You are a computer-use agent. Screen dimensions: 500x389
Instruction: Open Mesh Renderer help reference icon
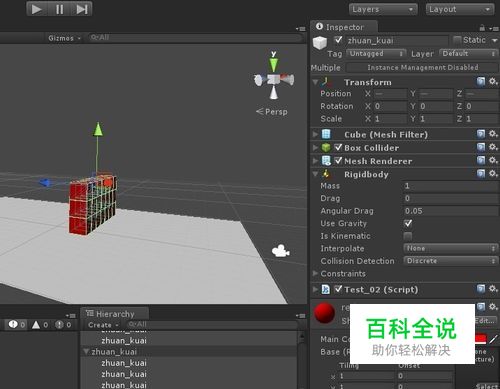pyautogui.click(x=481, y=160)
